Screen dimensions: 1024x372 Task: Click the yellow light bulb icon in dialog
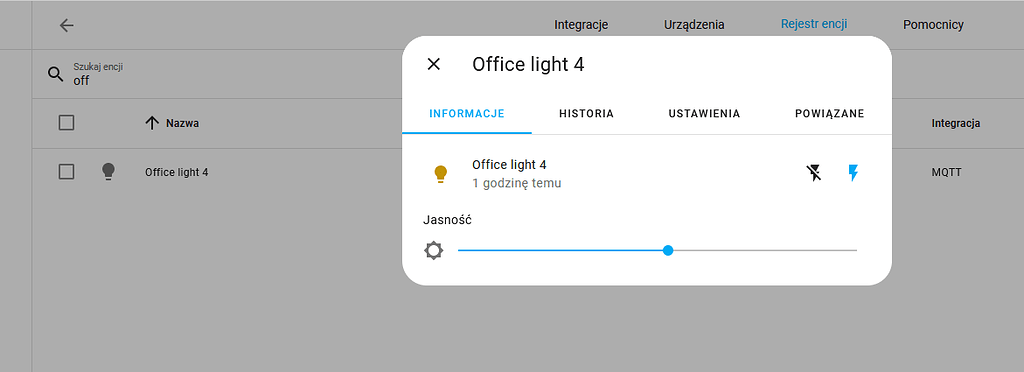[441, 174]
